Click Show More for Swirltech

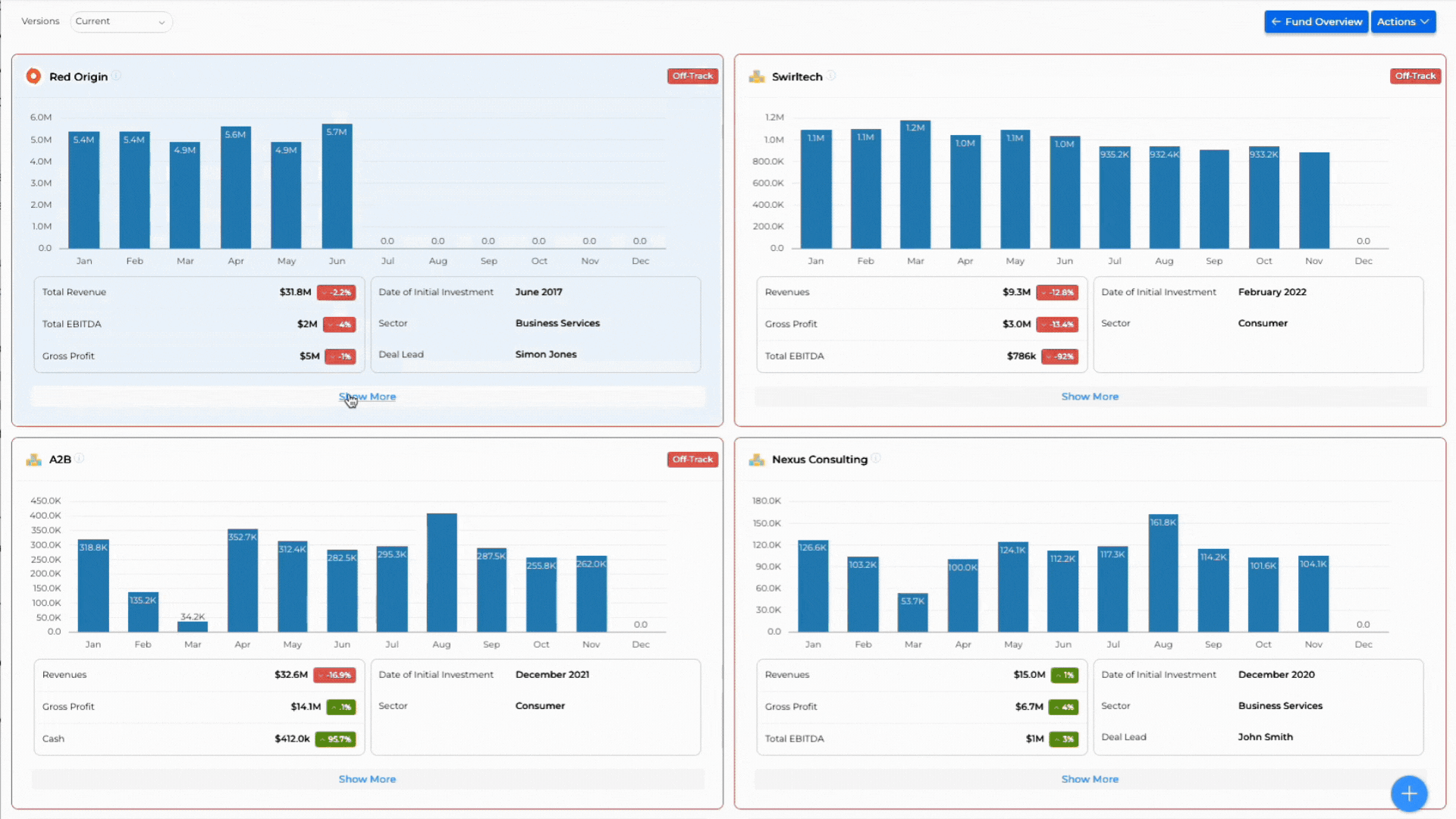[1090, 396]
